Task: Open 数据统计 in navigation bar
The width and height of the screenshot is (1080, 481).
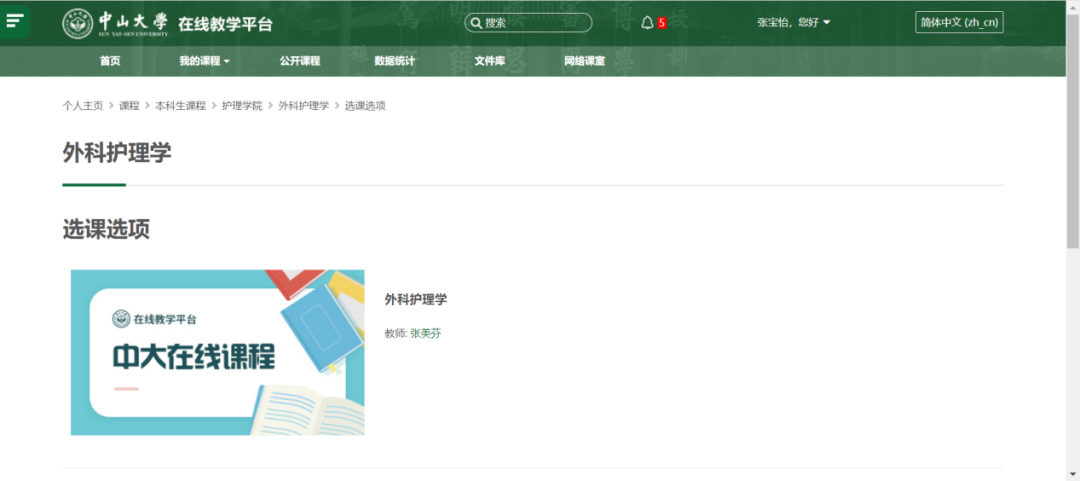Action: [x=395, y=61]
